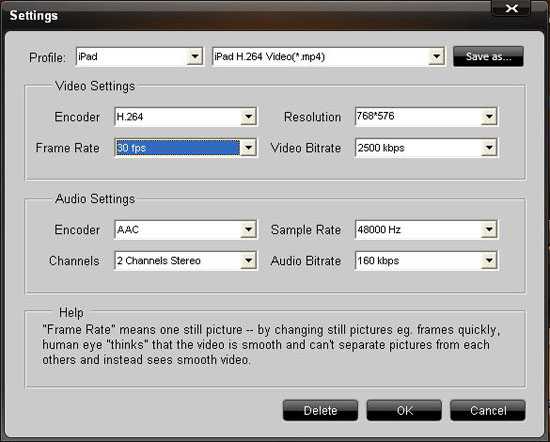Expand the Resolution 768*576 dropdown arrow
Image resolution: width=550 pixels, height=442 pixels.
(x=489, y=116)
